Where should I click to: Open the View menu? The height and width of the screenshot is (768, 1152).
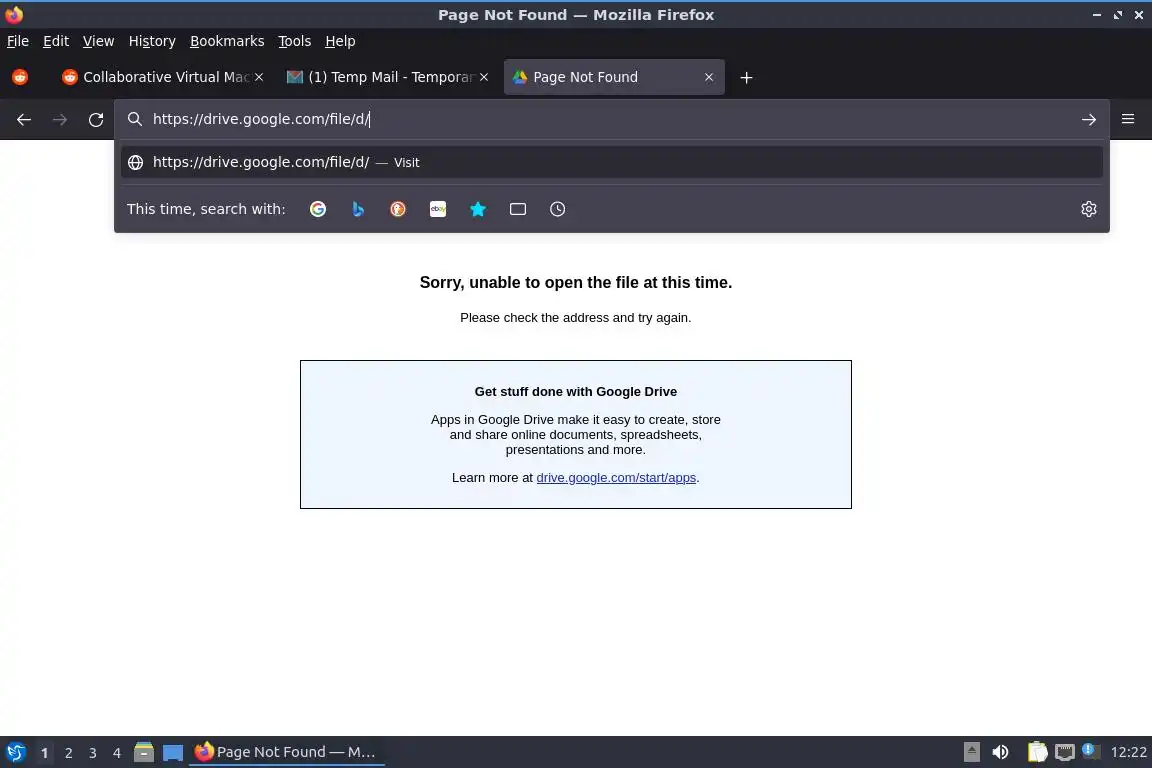(98, 41)
